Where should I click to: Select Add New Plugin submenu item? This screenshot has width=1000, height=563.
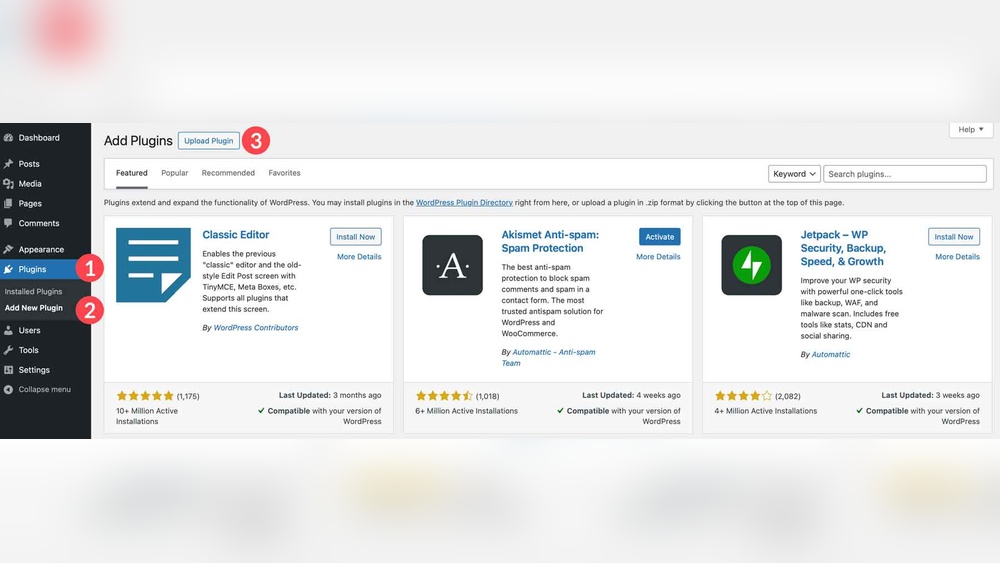pos(34,308)
